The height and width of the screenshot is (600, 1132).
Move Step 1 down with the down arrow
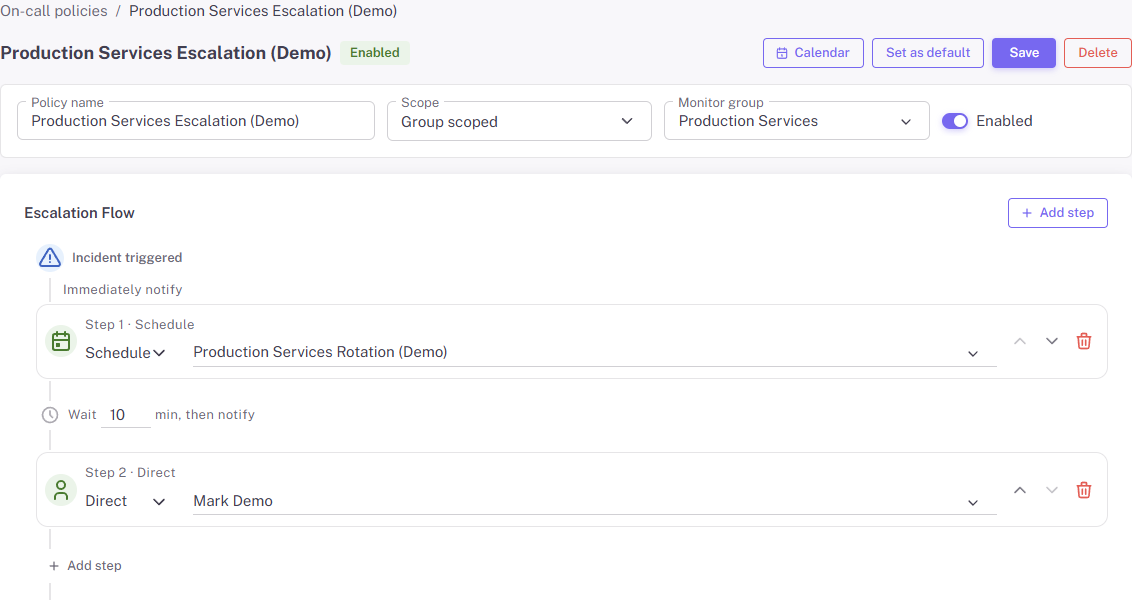tap(1051, 340)
